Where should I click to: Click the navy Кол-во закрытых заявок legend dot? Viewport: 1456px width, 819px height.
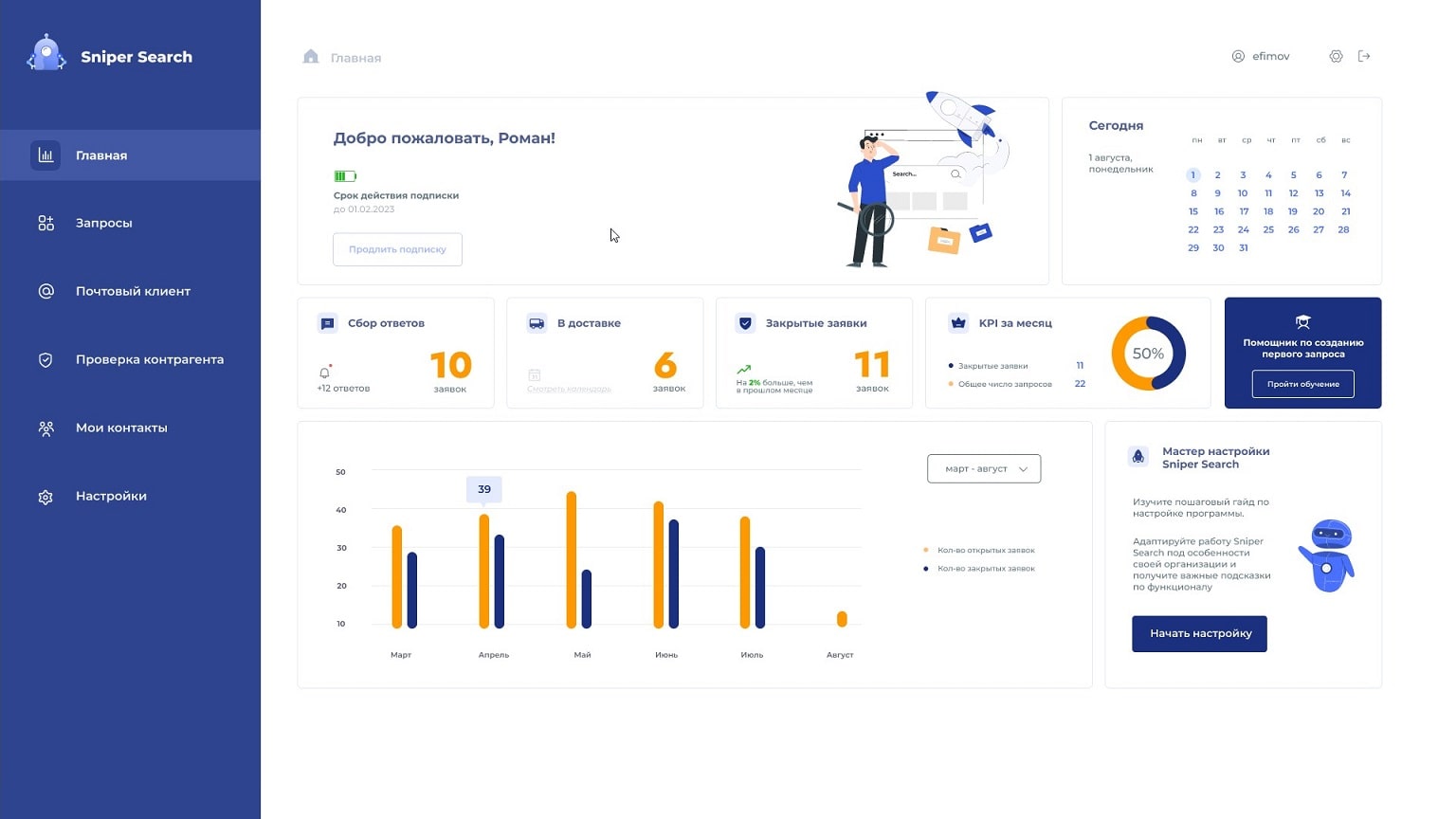click(x=926, y=569)
